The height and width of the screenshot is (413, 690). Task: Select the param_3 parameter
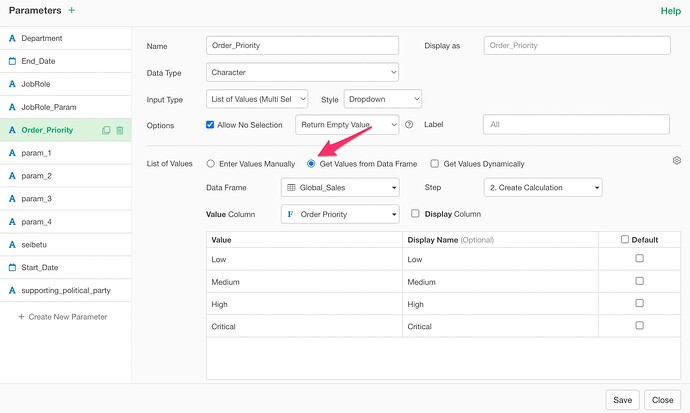coord(66,199)
